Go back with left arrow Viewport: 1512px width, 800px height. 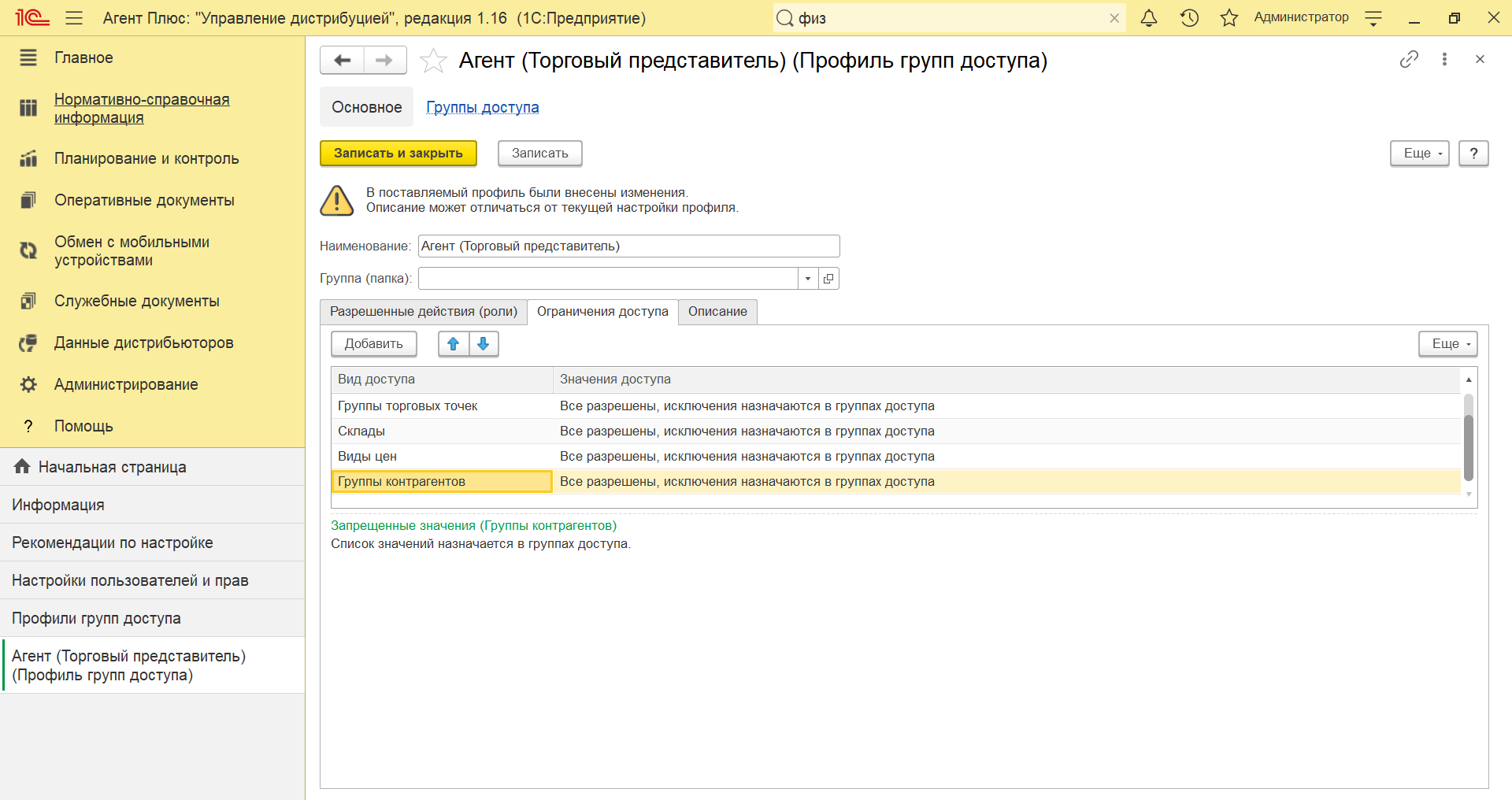tap(343, 60)
